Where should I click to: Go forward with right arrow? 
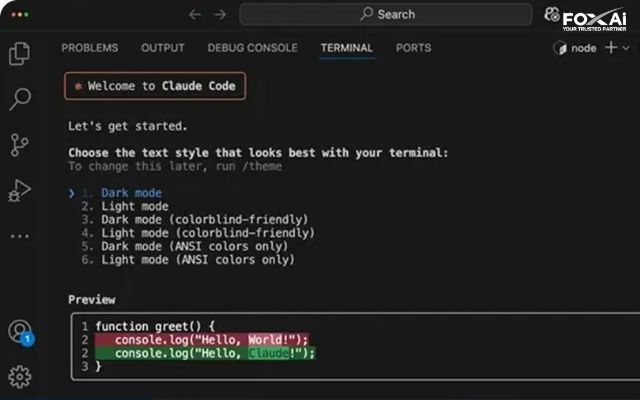point(220,15)
